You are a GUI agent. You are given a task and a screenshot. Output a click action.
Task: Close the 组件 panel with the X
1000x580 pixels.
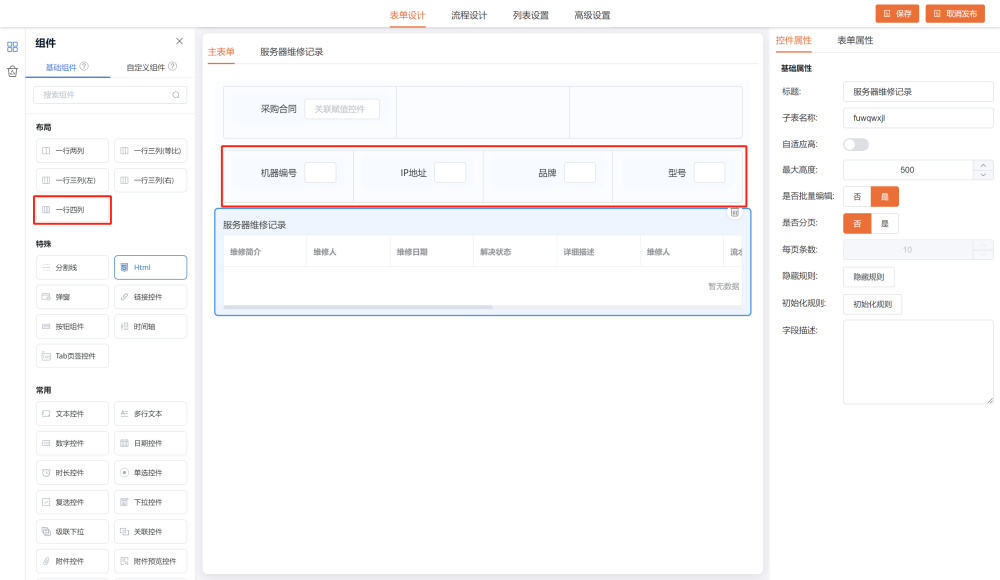[179, 41]
